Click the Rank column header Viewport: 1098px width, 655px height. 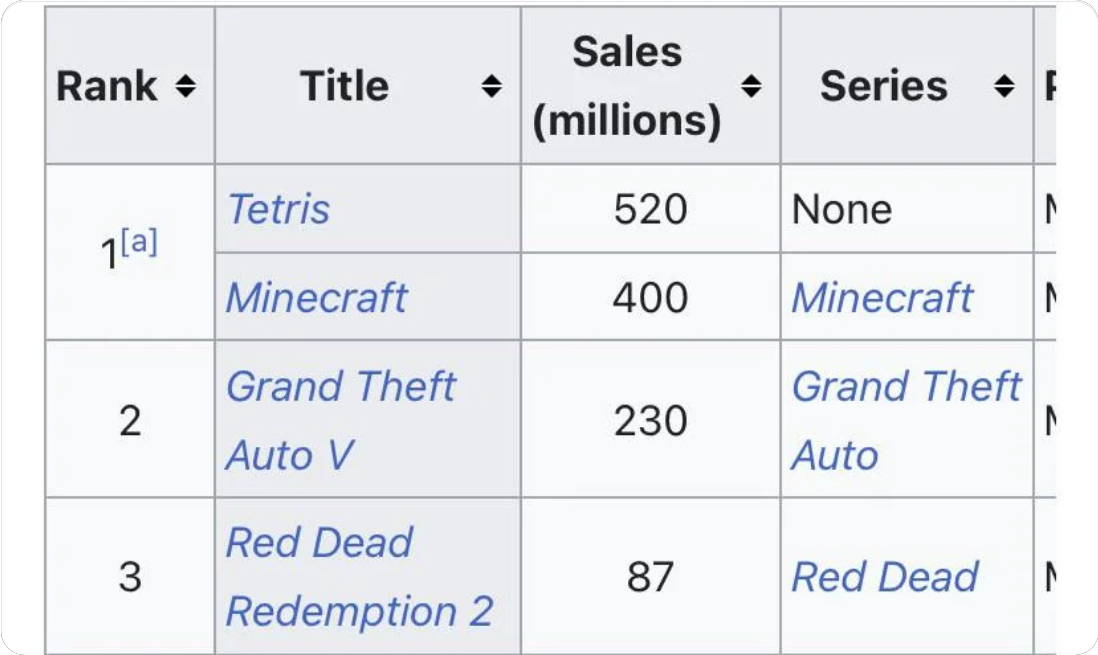coord(106,86)
